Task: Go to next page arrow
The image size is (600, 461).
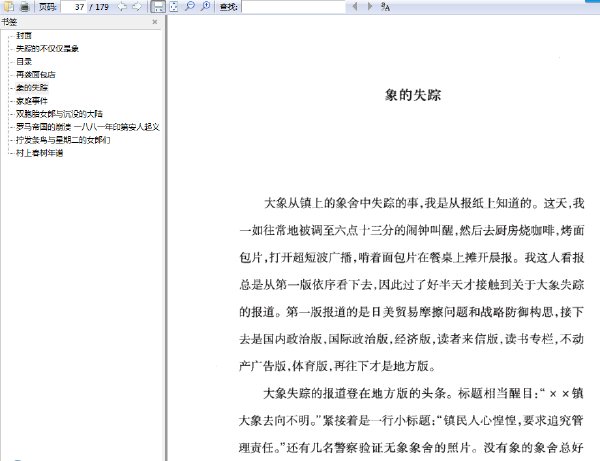Action: [x=137, y=6]
